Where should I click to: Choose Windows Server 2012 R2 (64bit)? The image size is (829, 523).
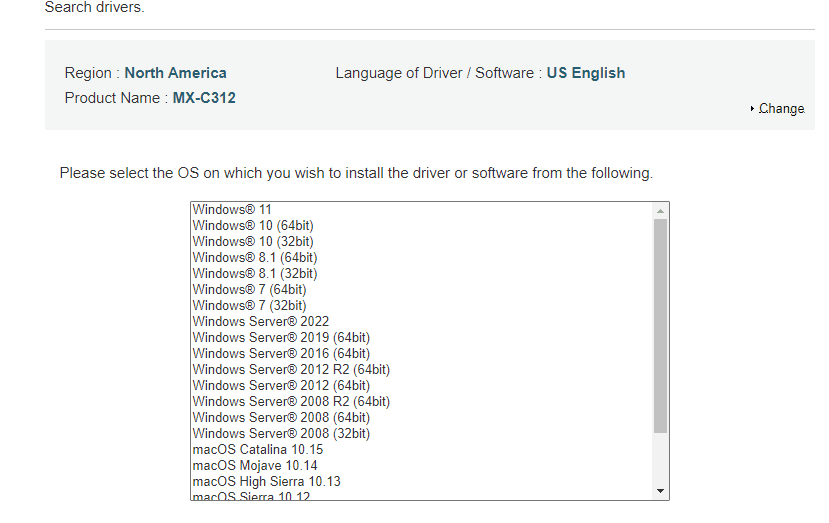(291, 370)
